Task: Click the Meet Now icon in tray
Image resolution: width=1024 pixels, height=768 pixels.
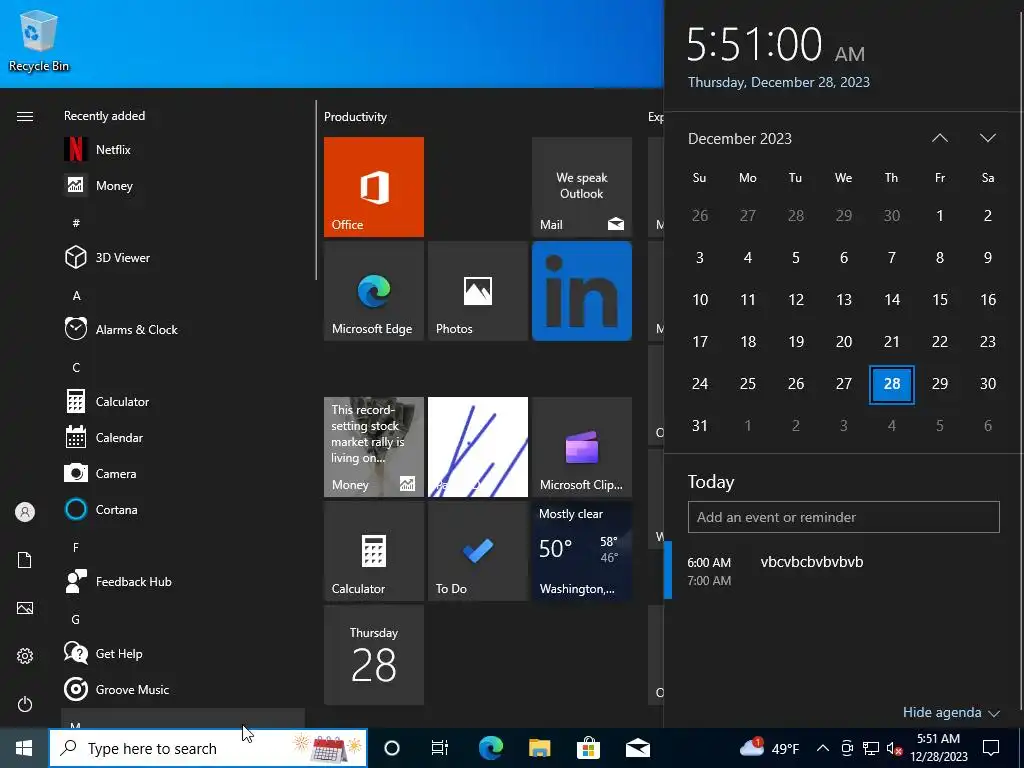Action: pos(847,748)
